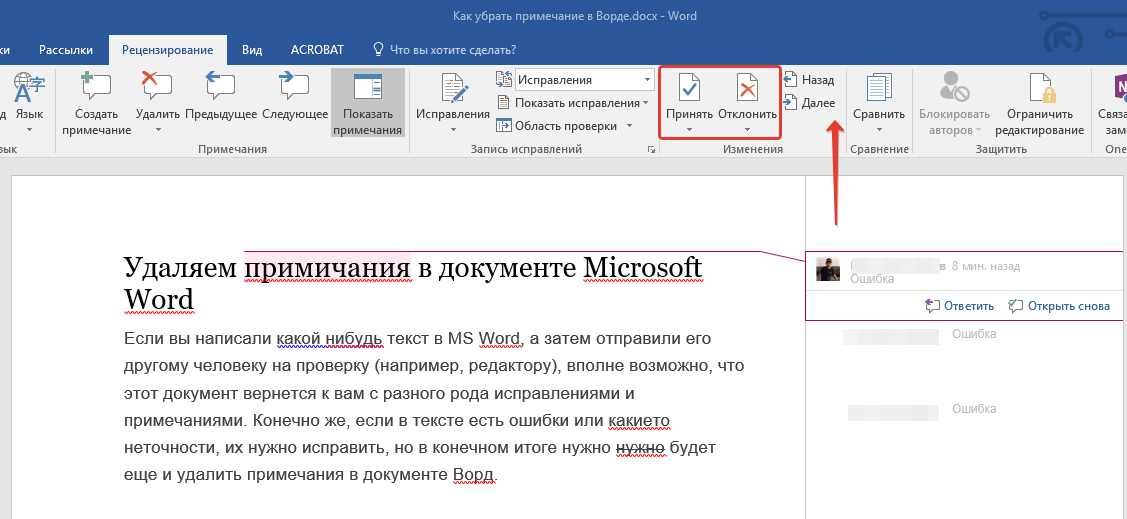The width and height of the screenshot is (1127, 519).
Task: Switch to the Вид tab
Action: [252, 49]
